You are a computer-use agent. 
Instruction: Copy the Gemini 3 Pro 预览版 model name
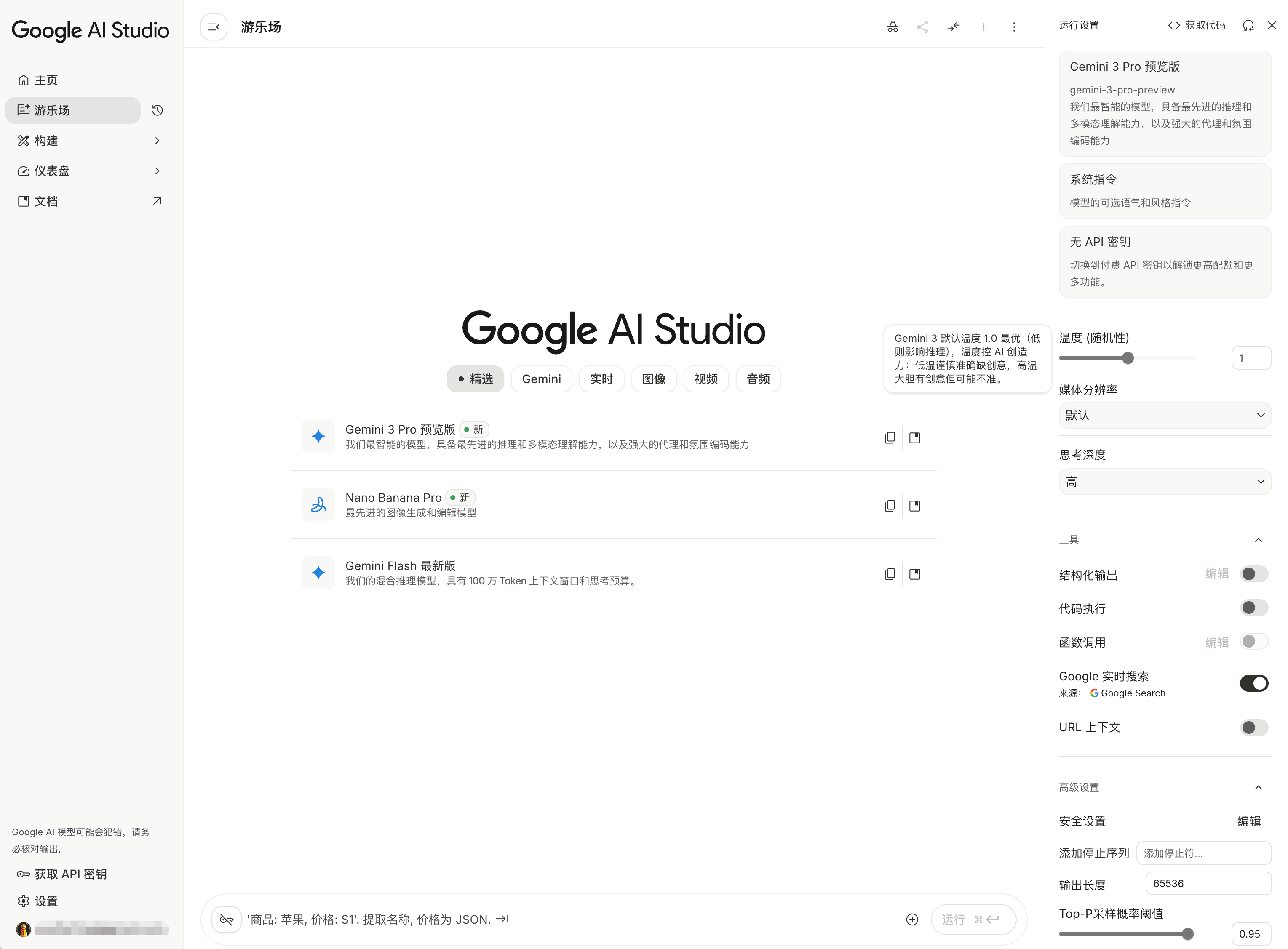pos(890,438)
